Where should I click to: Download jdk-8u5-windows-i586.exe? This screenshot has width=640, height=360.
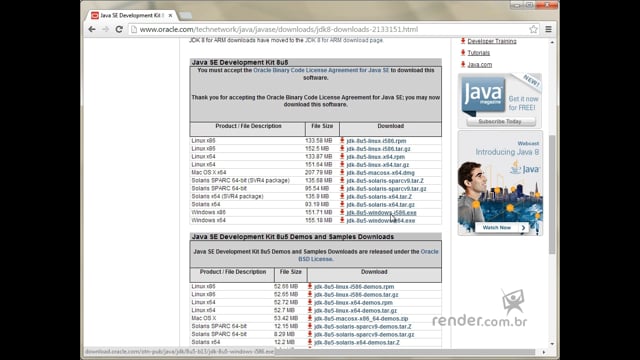click(381, 213)
